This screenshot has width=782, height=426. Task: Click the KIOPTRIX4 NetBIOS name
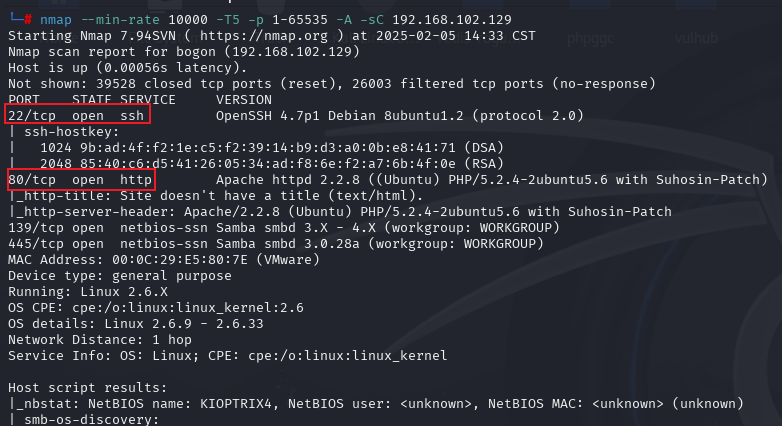coord(236,404)
